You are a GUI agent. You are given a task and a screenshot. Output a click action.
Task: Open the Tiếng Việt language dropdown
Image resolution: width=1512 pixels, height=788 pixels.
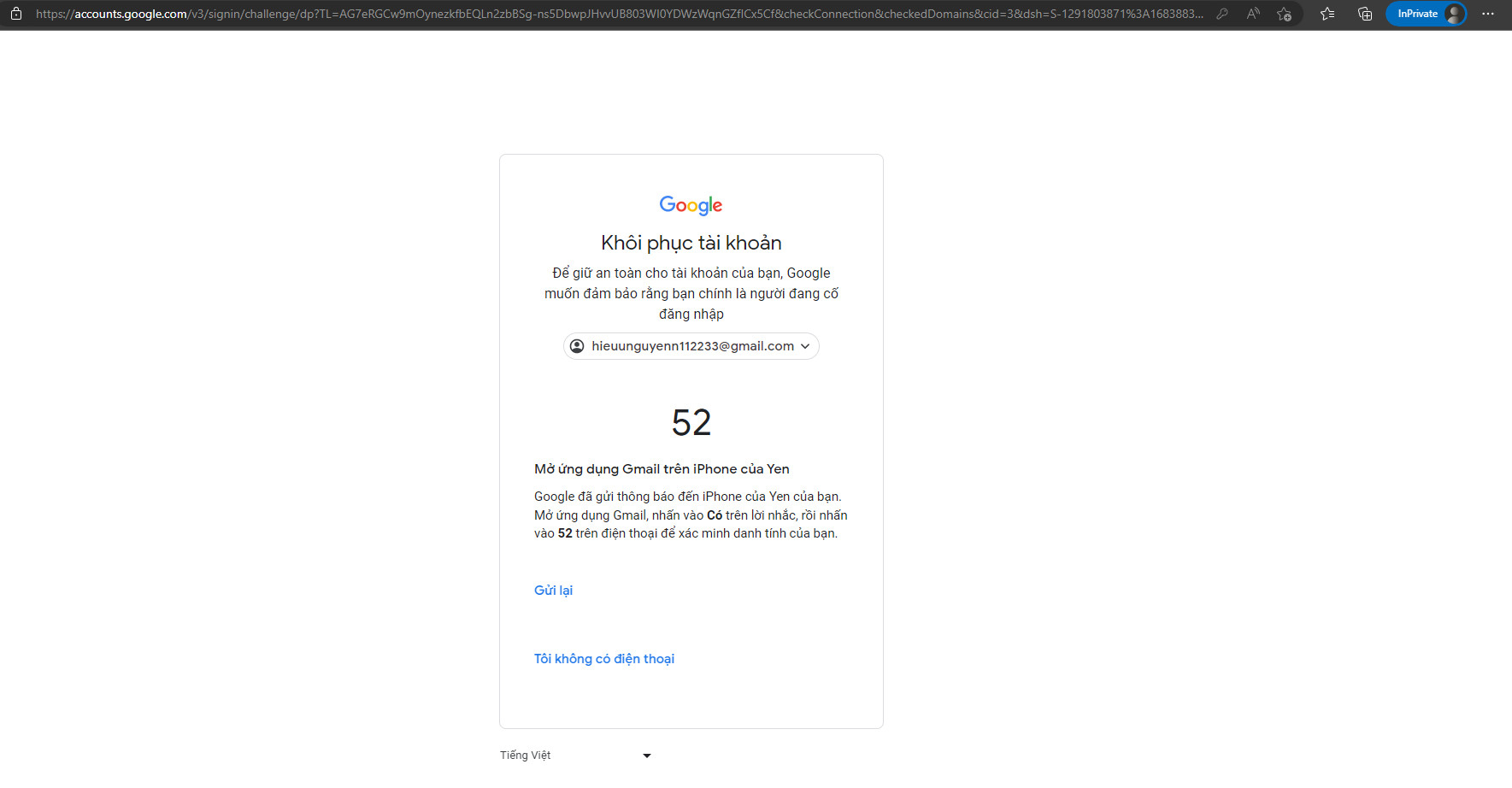tap(574, 756)
